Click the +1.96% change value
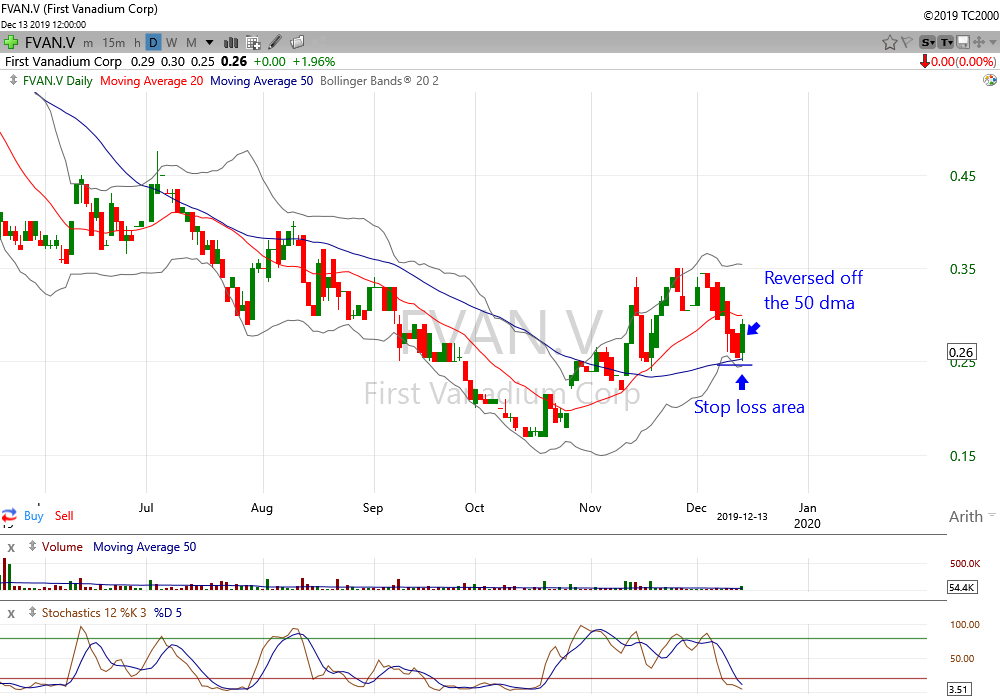The width and height of the screenshot is (1000, 700). [314, 62]
